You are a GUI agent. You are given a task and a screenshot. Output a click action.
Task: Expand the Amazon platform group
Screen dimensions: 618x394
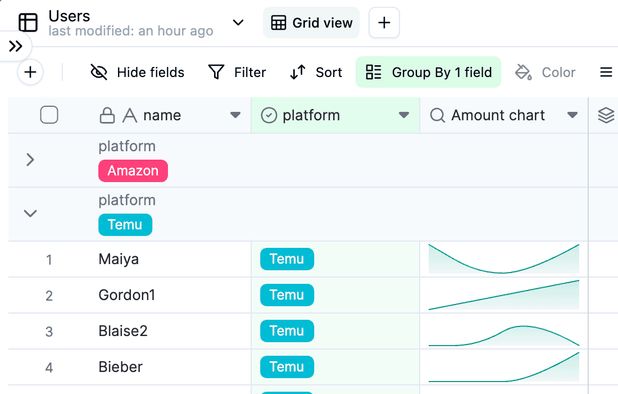pos(30,160)
